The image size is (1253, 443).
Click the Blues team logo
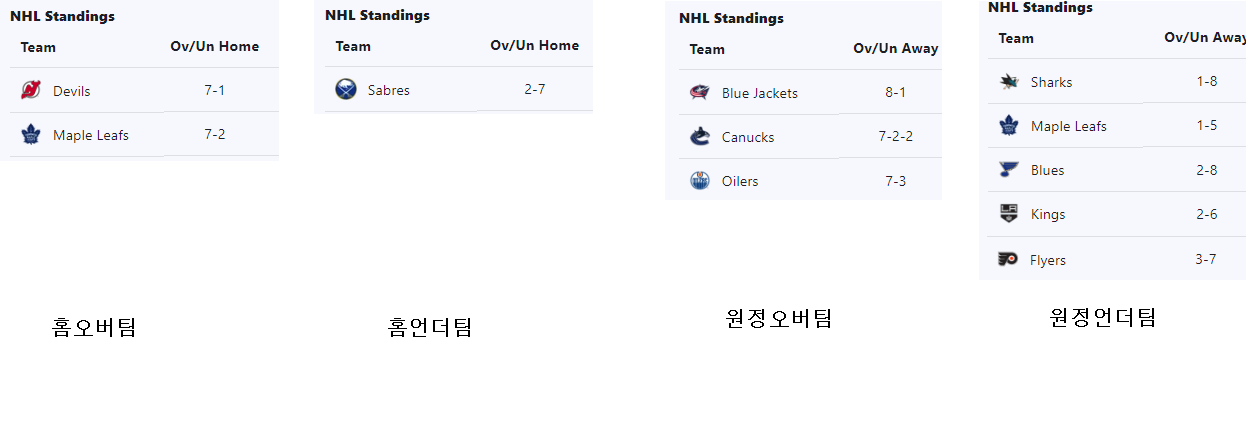coord(1008,170)
